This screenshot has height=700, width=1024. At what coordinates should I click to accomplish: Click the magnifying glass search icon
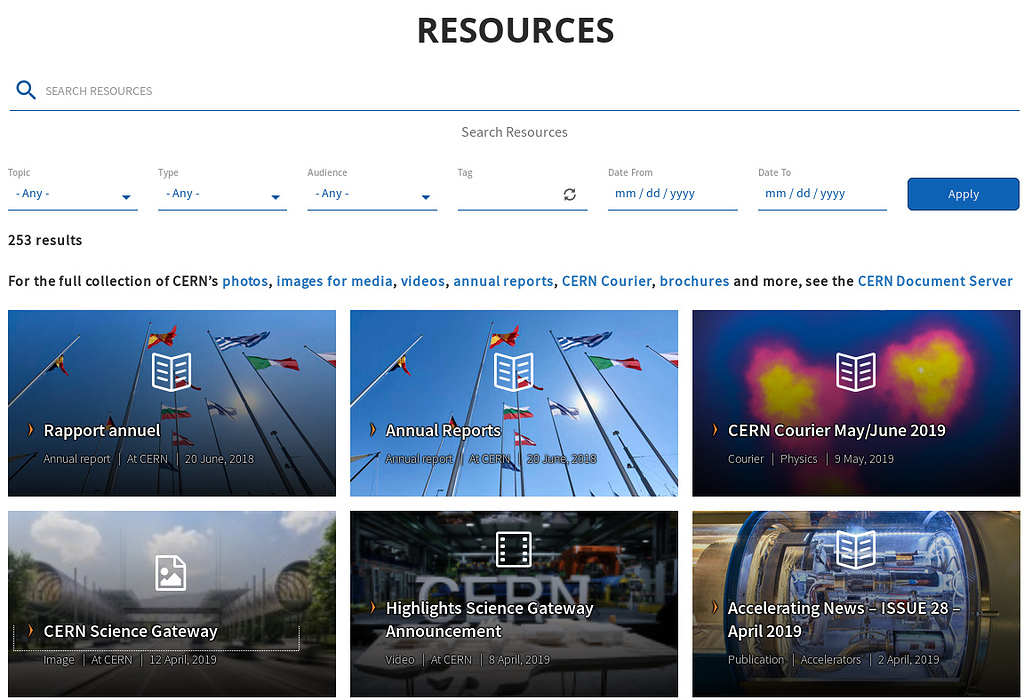tap(26, 89)
